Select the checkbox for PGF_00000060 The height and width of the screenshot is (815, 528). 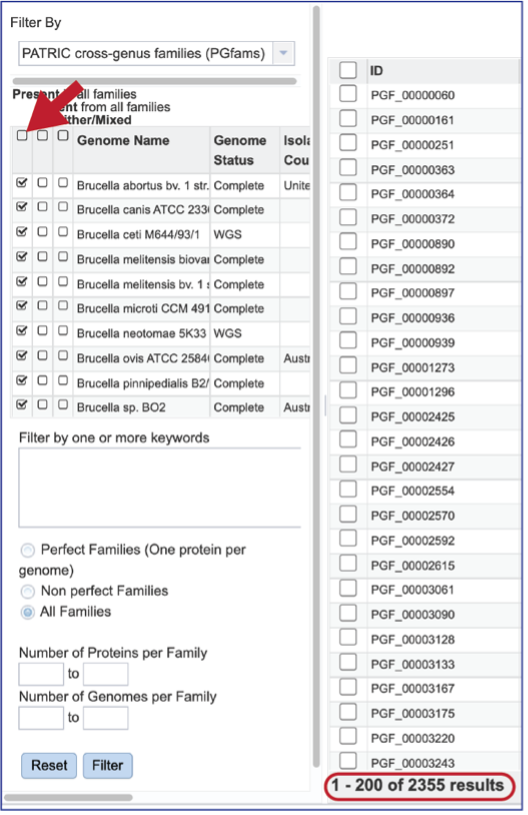(x=348, y=94)
